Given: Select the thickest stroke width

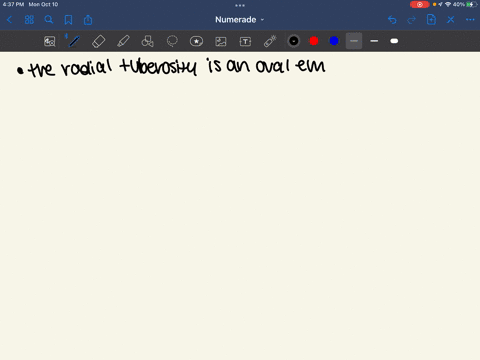Looking at the screenshot, I should pos(394,41).
